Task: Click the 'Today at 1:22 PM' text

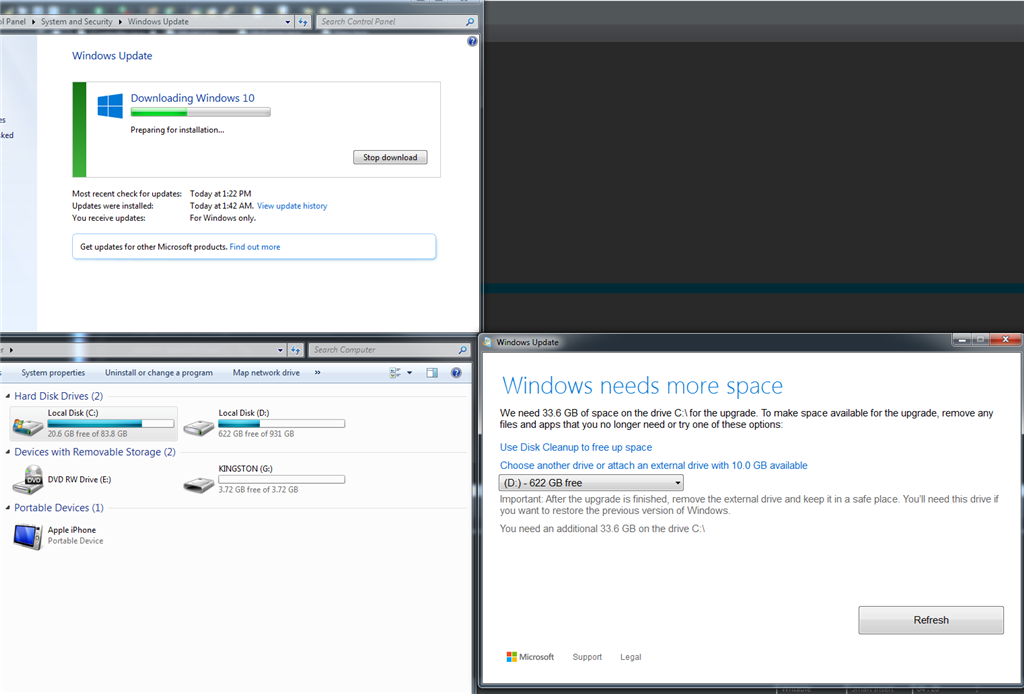Action: click(221, 193)
